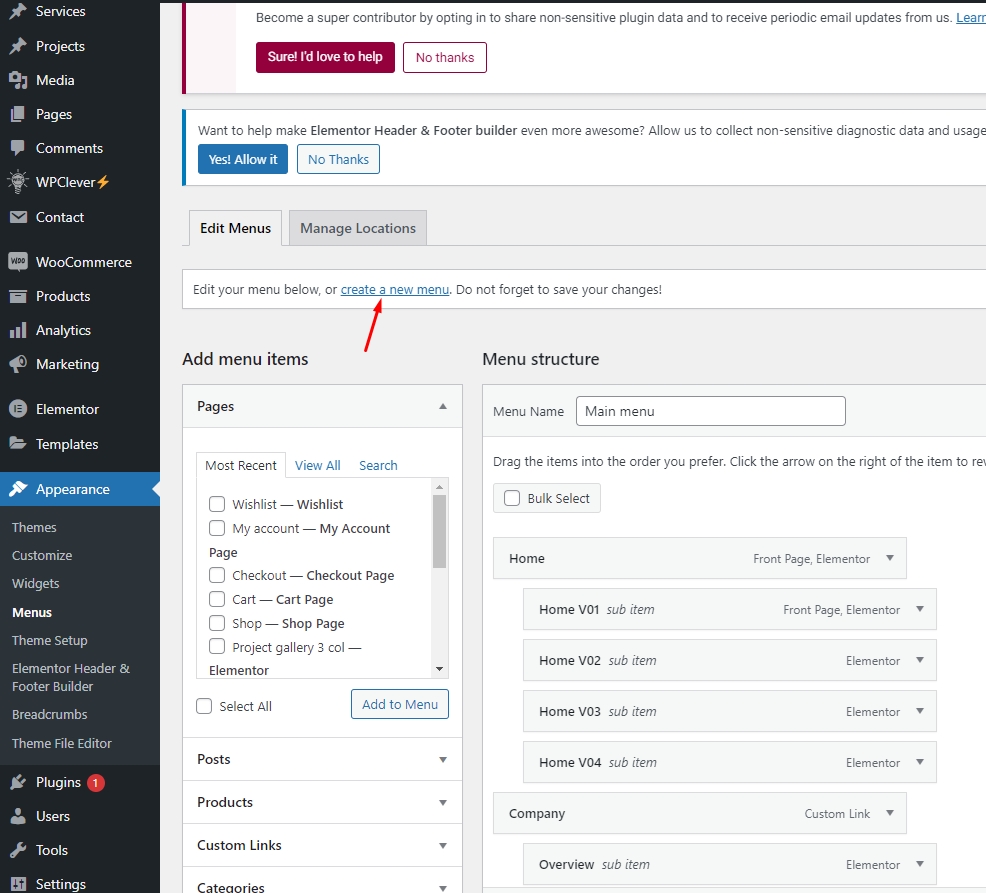The image size is (986, 893).
Task: Enable the Bulk Select checkbox
Action: [512, 498]
